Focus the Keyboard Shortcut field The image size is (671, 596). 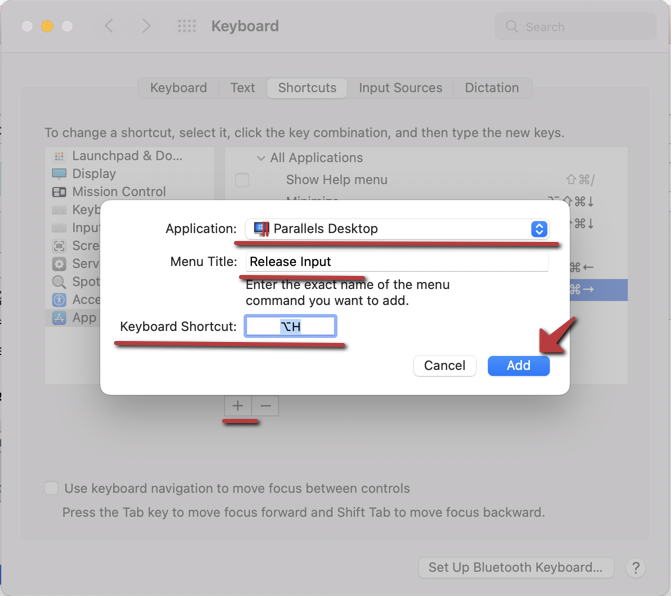tap(291, 326)
